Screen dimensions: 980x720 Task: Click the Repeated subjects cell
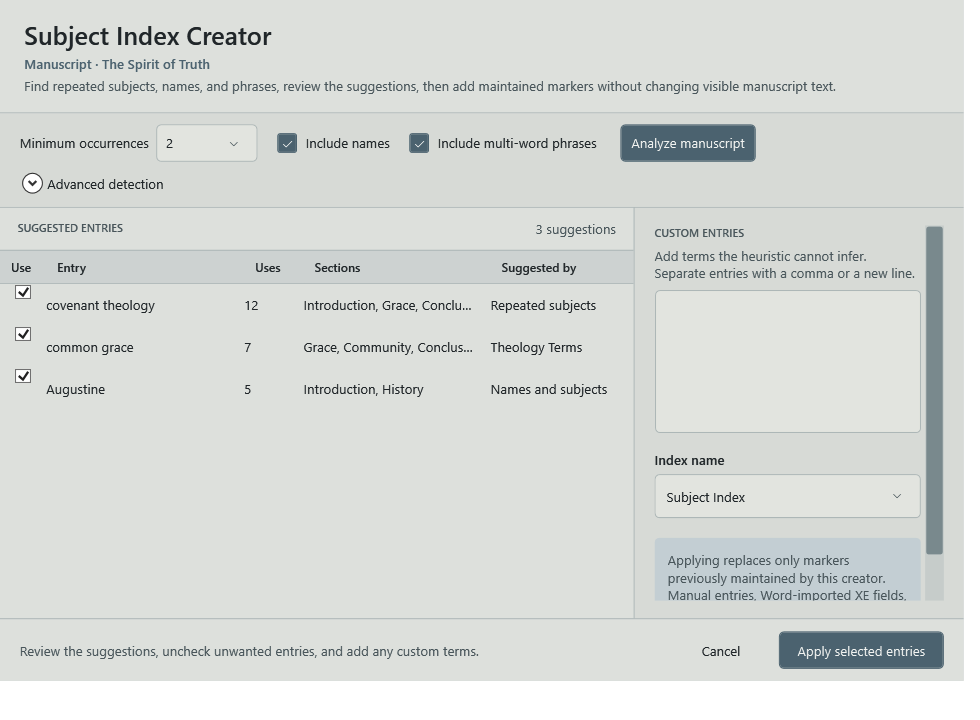coord(543,306)
